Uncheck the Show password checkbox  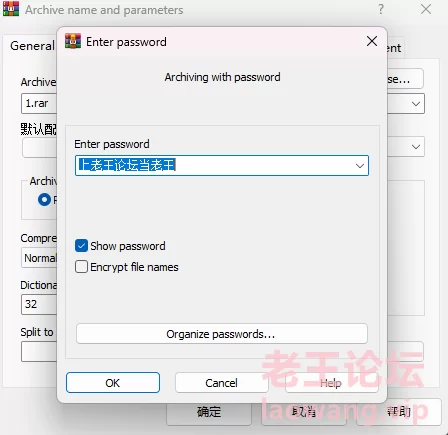(x=81, y=246)
